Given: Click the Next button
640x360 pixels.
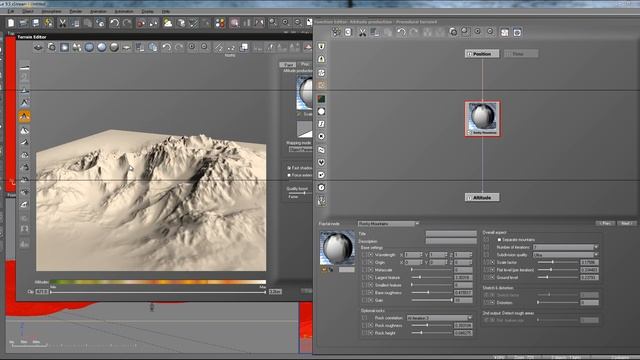Looking at the screenshot, I should 627,223.
